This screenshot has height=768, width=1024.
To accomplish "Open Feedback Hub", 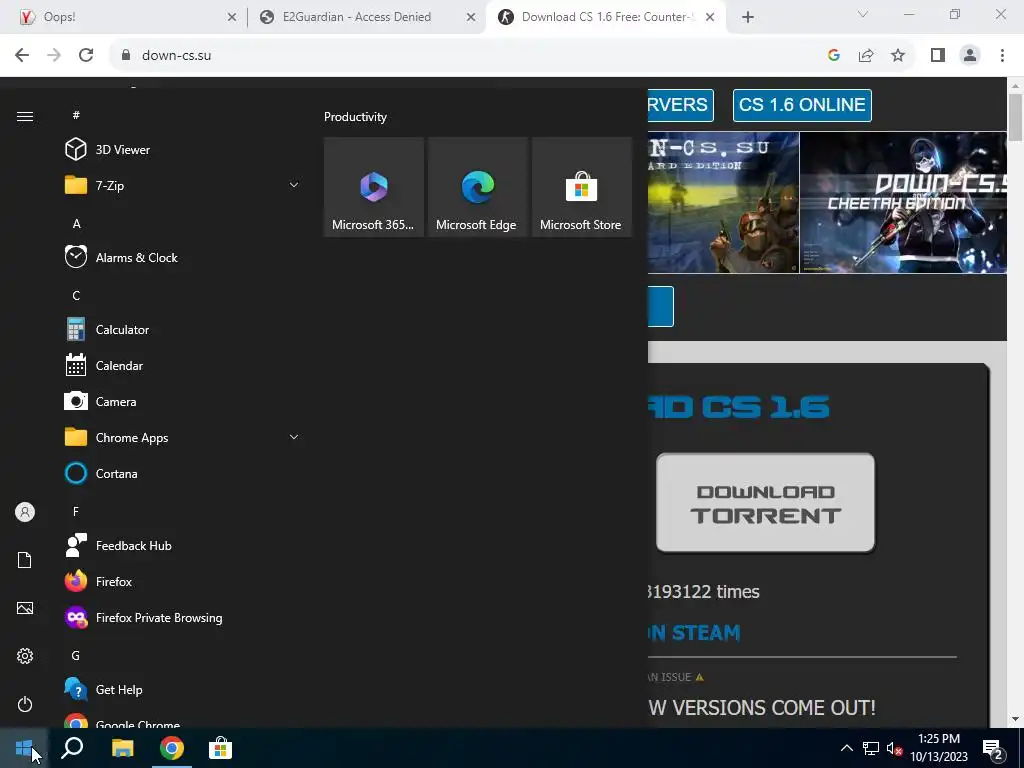I will (x=183, y=545).
